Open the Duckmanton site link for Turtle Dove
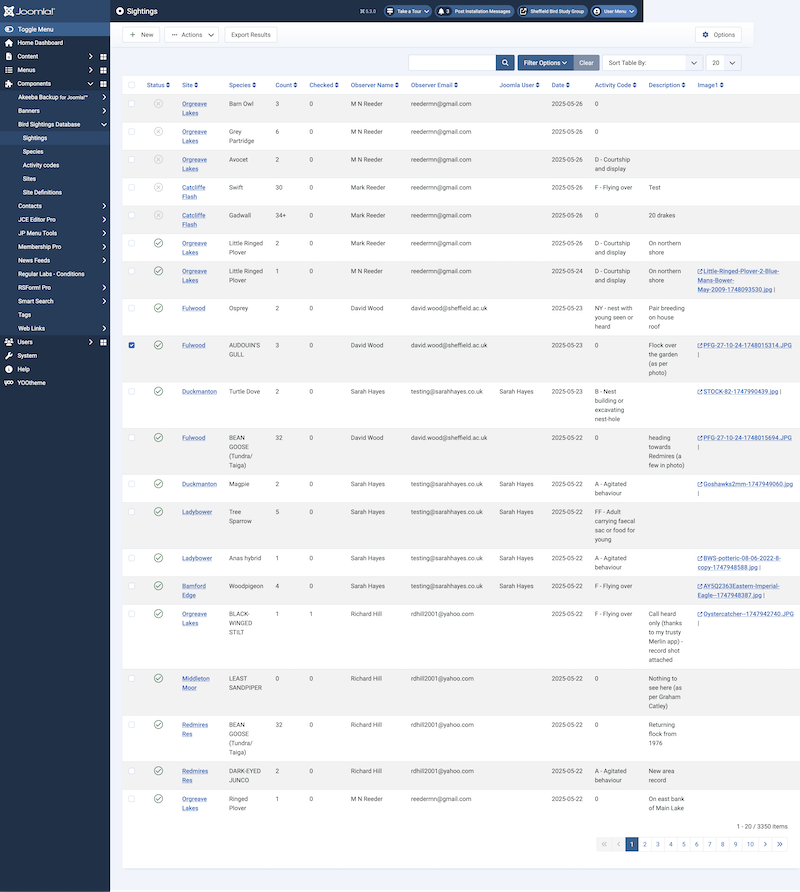This screenshot has height=892, width=800. coord(199,392)
